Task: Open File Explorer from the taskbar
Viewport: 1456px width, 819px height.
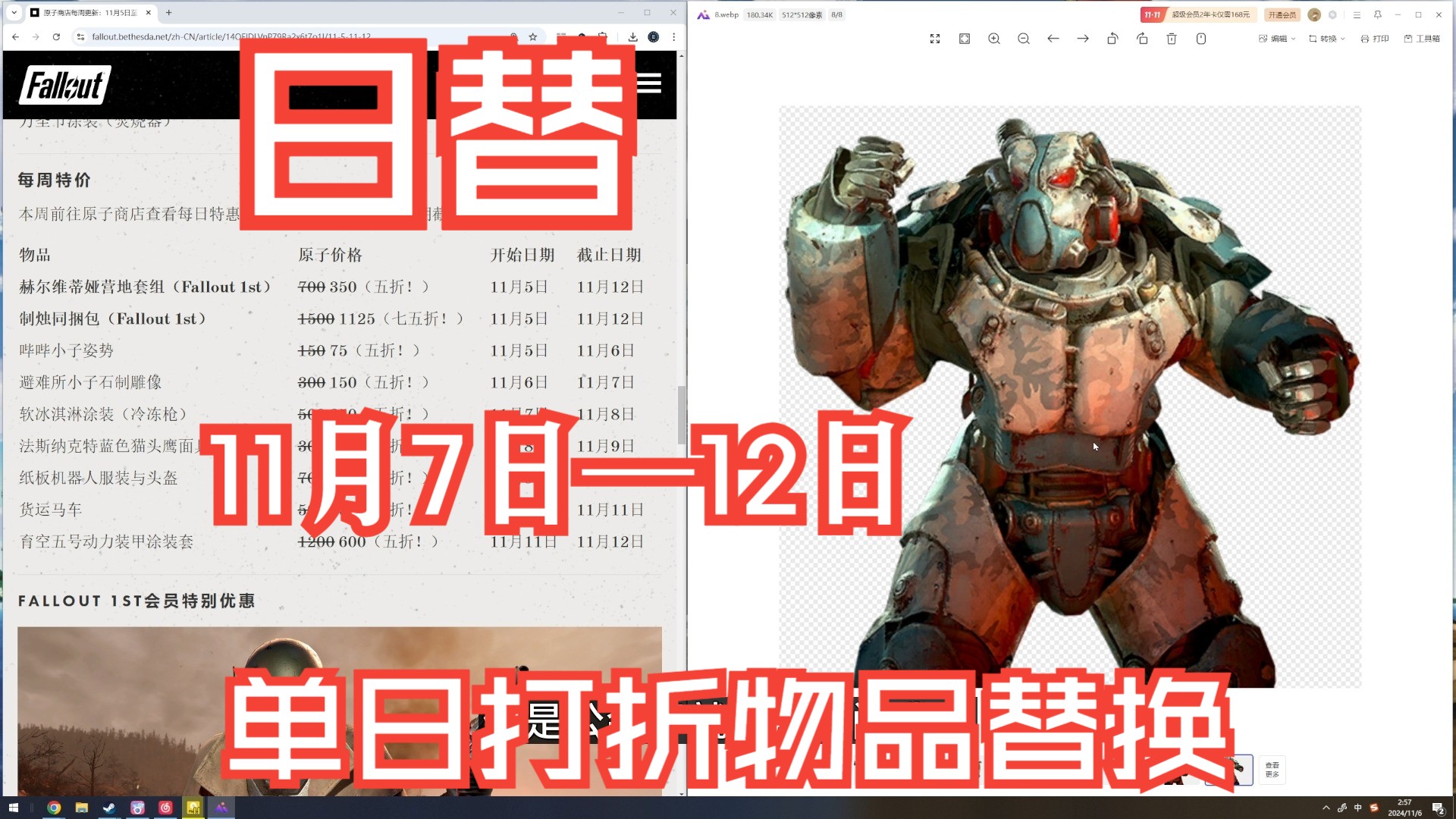Action: pos(82,808)
